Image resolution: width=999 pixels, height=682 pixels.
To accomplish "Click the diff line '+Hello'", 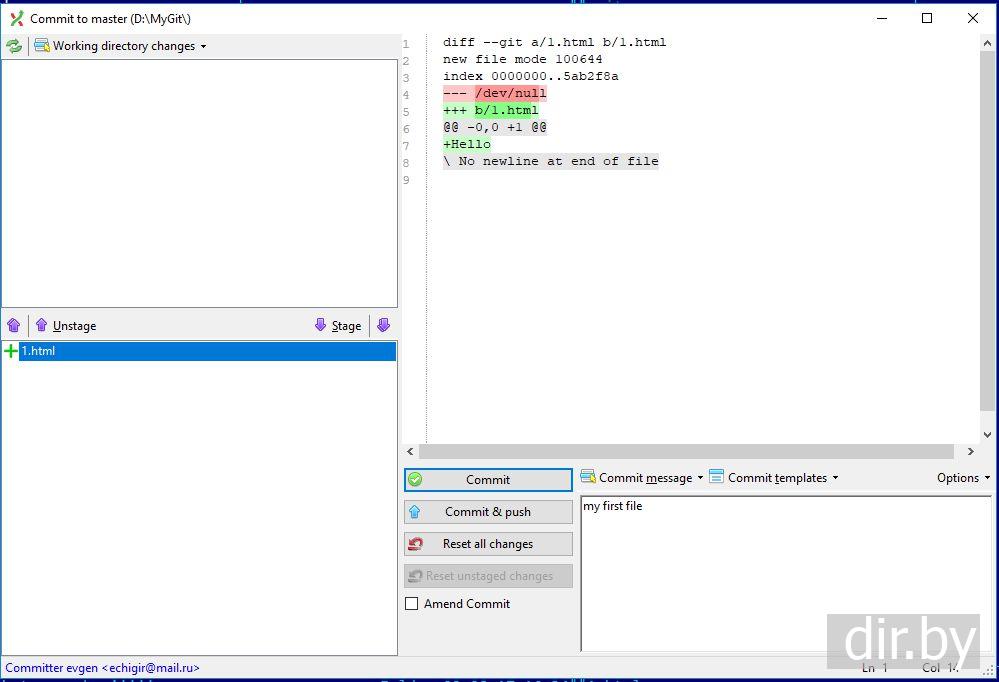I will [467, 144].
